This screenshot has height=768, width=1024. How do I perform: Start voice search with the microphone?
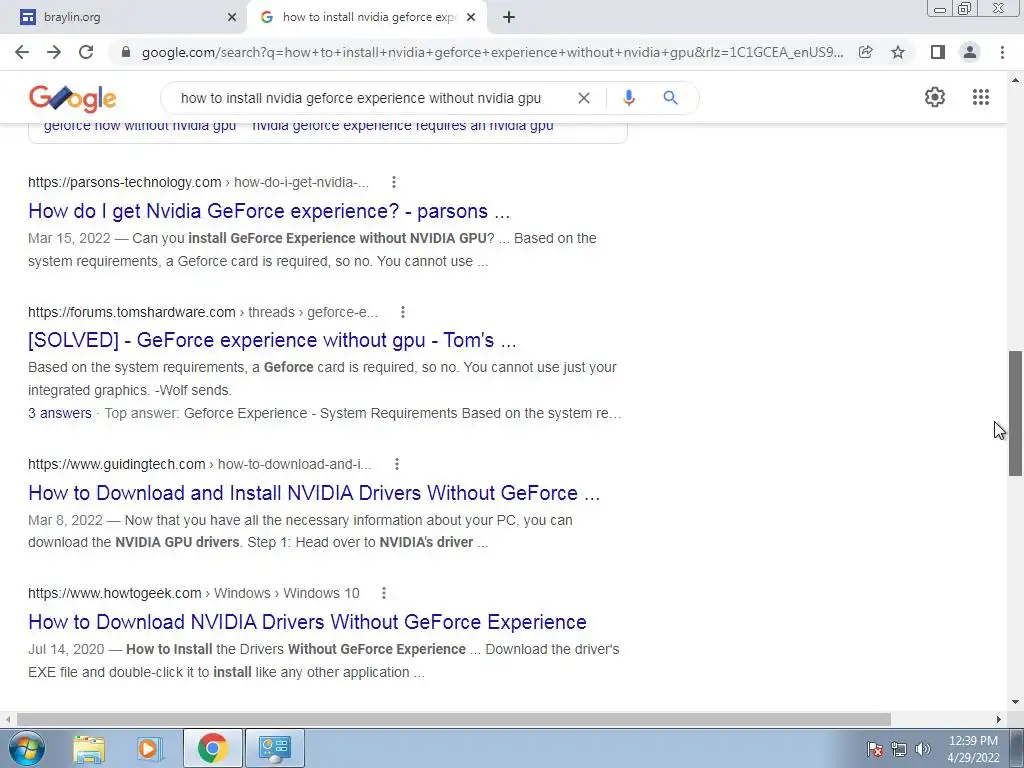628,98
